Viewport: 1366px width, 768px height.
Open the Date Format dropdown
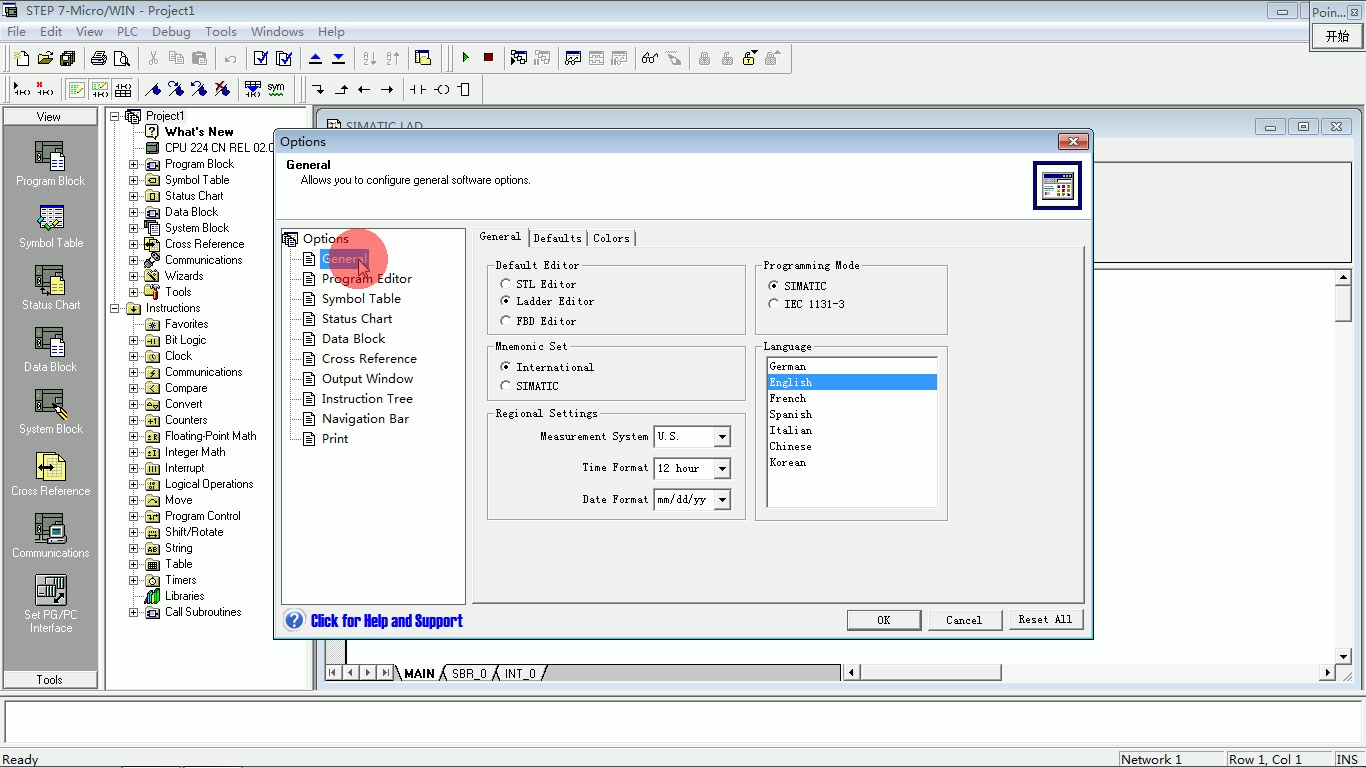click(722, 499)
